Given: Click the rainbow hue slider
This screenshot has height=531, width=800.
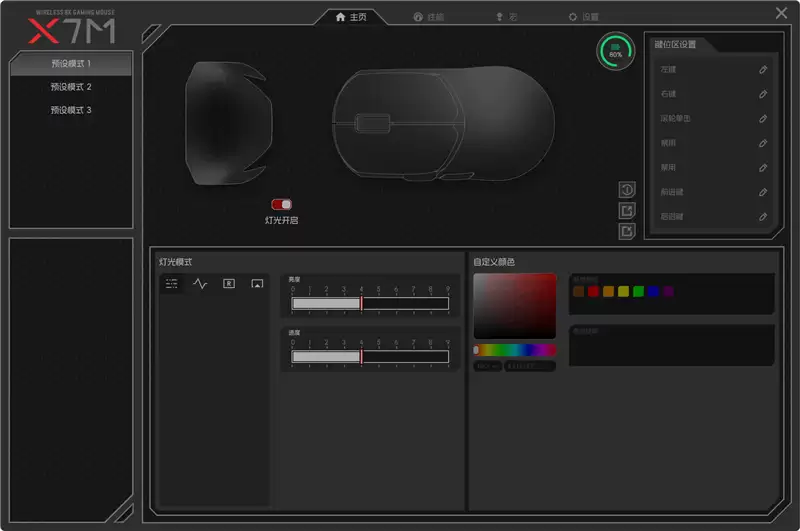Looking at the screenshot, I should coord(515,350).
